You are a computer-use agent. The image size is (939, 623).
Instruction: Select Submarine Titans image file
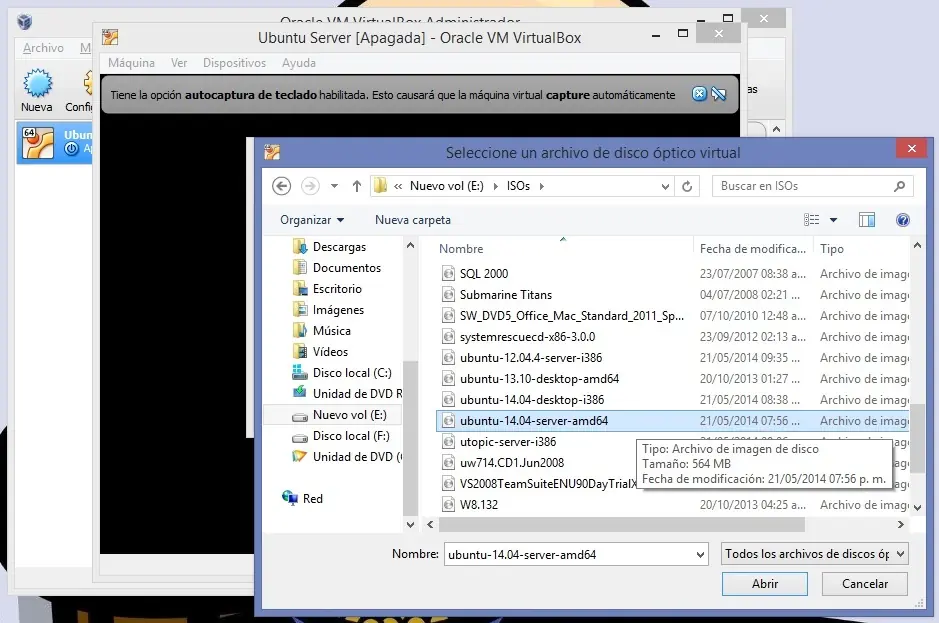[505, 295]
